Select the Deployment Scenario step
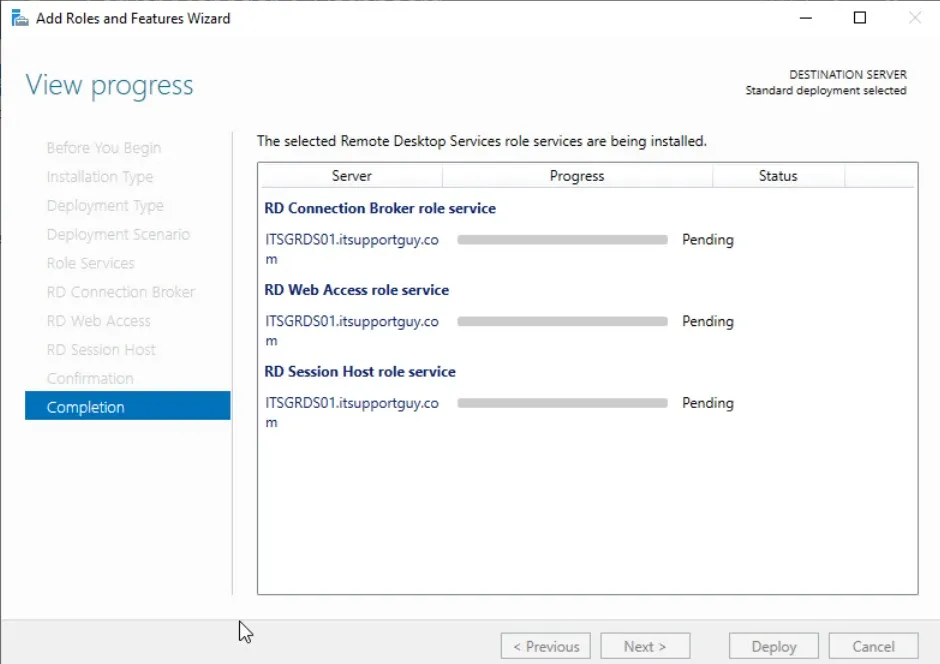This screenshot has width=940, height=664. (118, 234)
